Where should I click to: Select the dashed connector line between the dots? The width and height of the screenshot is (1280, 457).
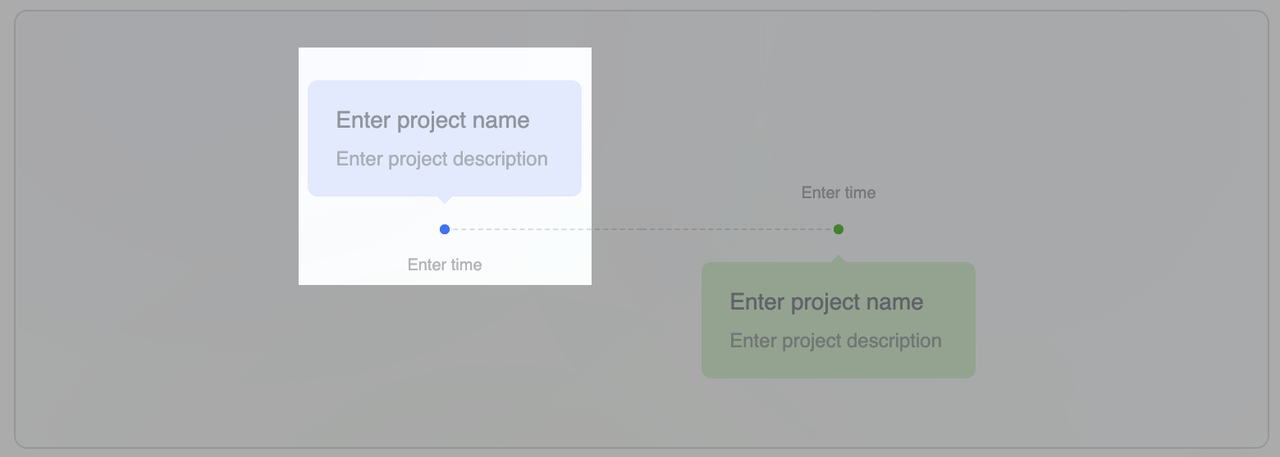click(640, 229)
